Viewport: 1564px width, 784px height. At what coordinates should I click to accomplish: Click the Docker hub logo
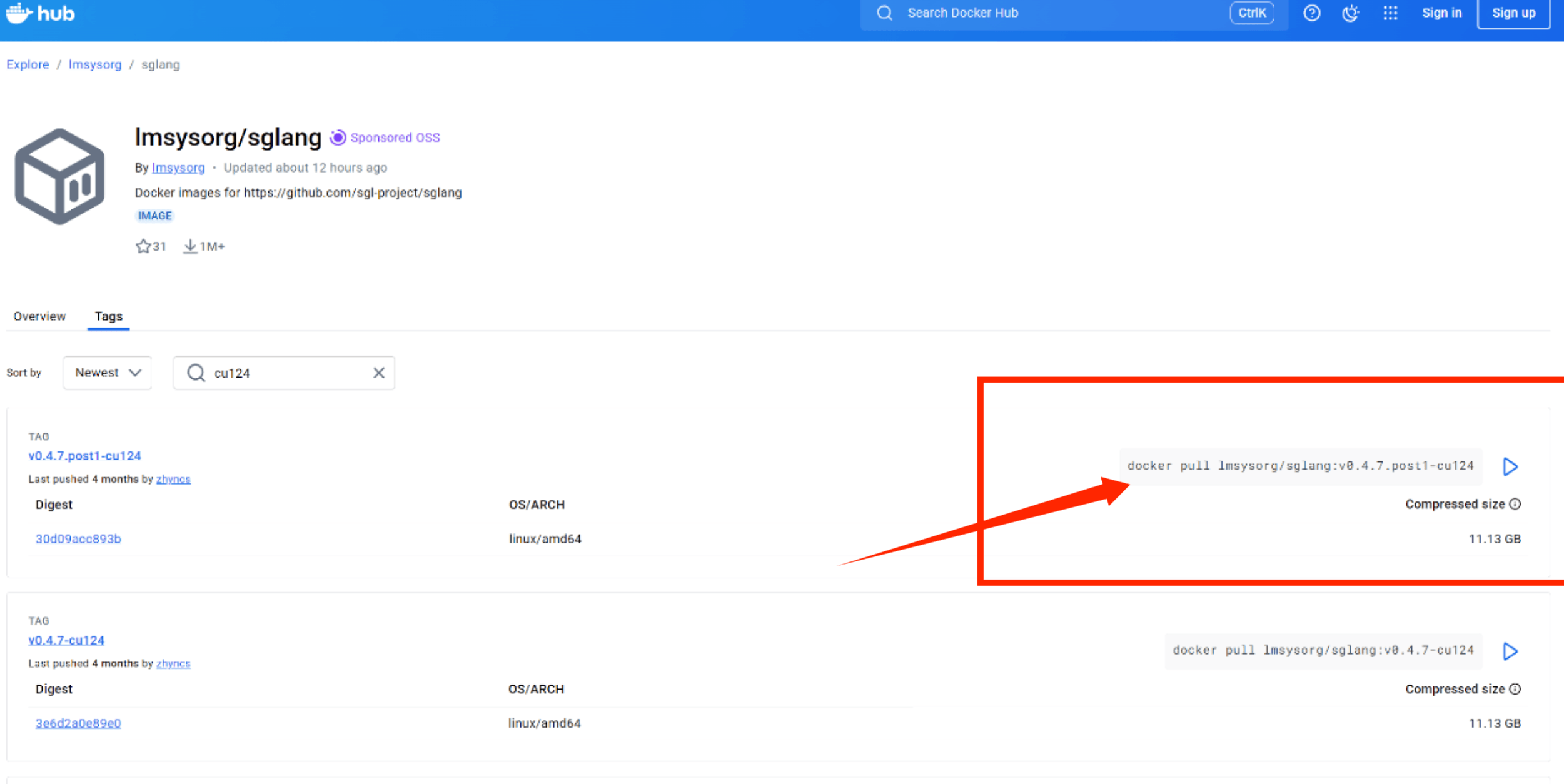click(x=41, y=13)
